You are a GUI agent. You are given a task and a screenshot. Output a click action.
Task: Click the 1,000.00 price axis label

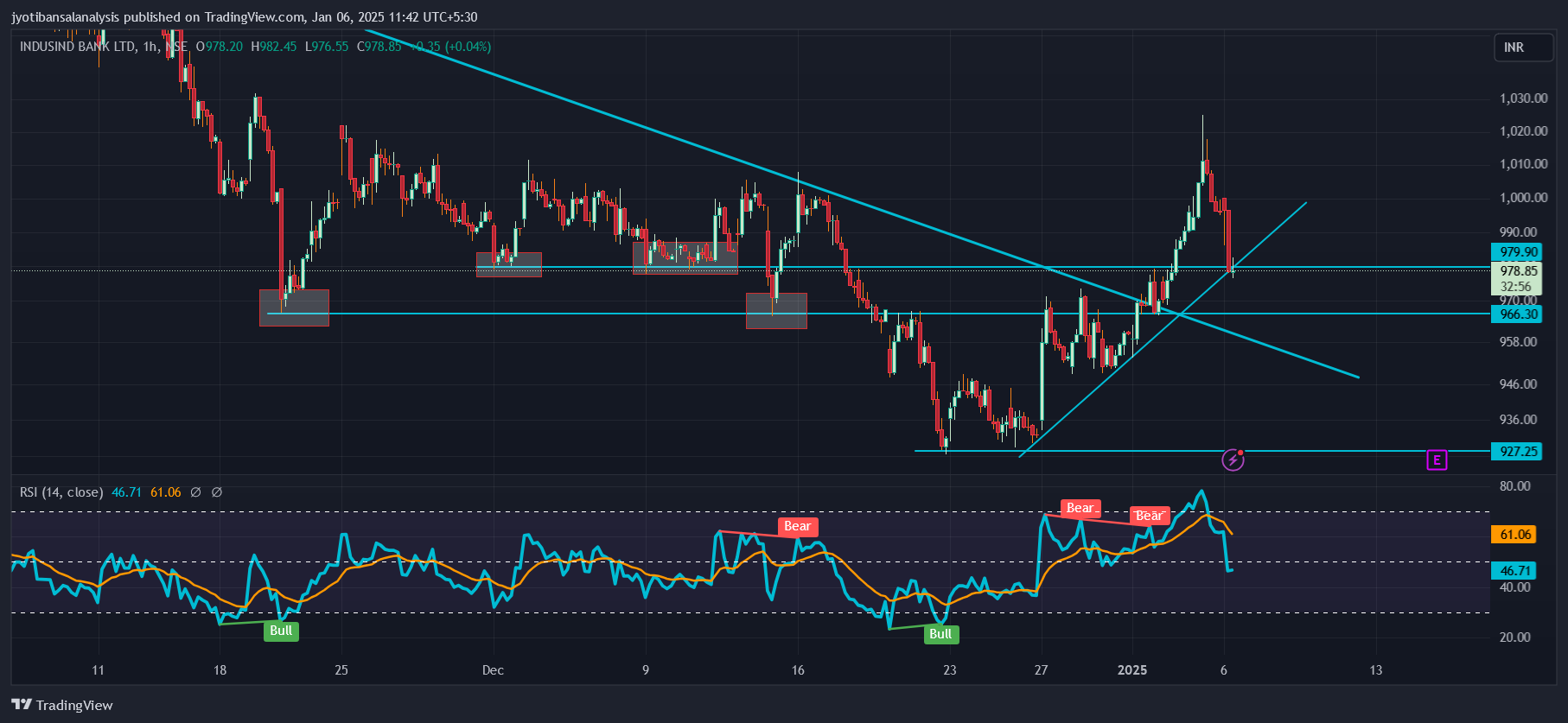[x=1523, y=198]
